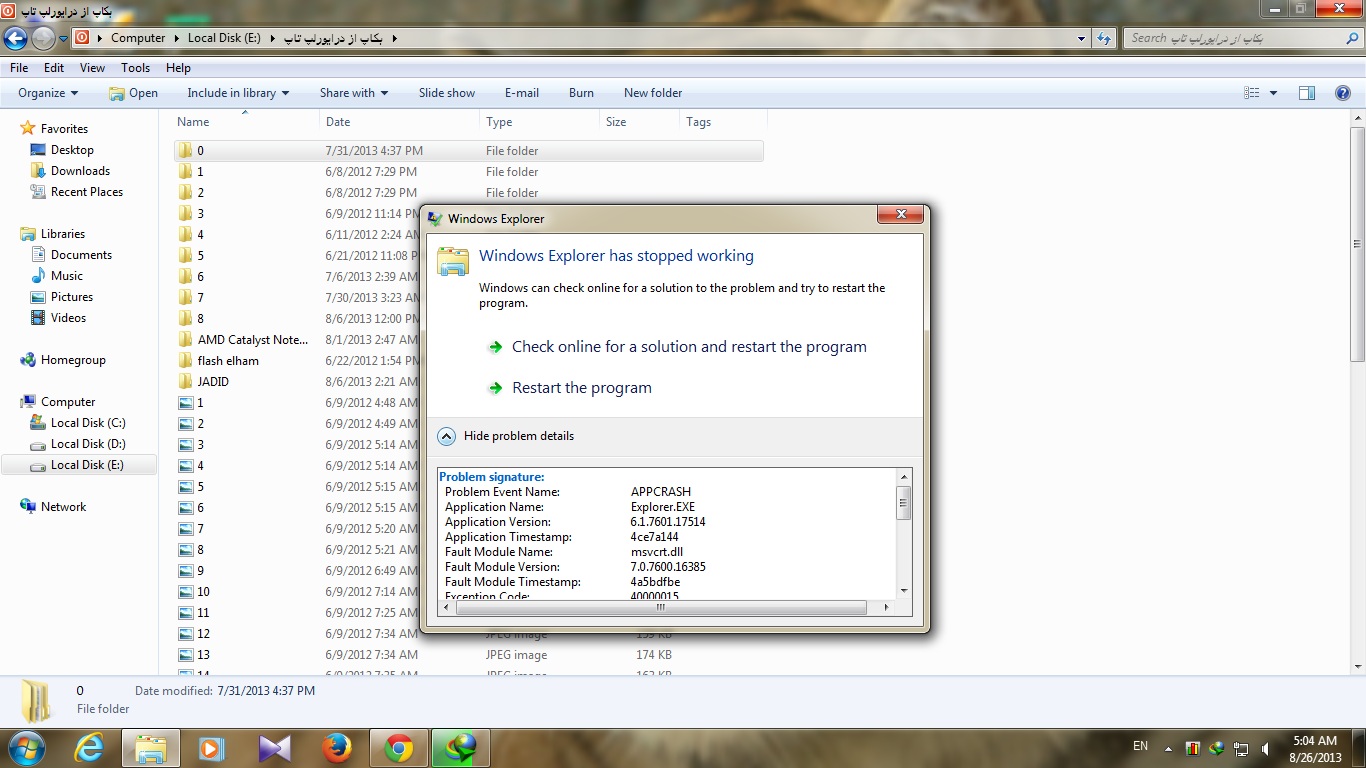Open Google Chrome from taskbar

[x=399, y=747]
